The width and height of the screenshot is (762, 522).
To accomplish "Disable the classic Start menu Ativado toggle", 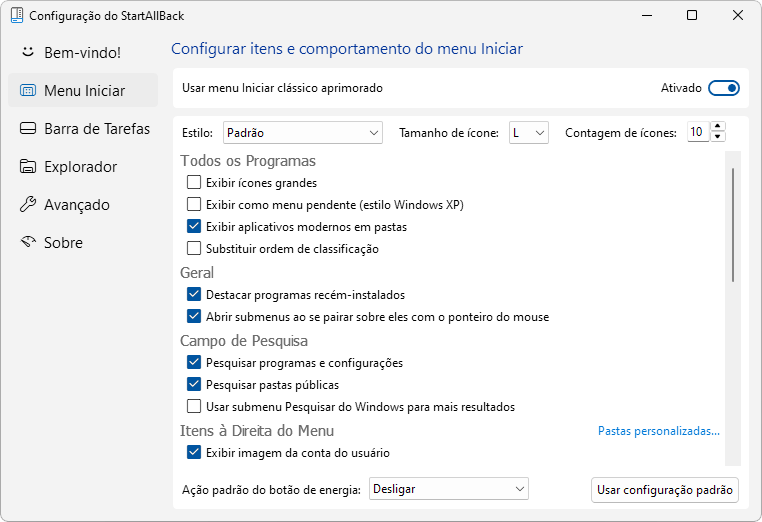I will point(723,88).
